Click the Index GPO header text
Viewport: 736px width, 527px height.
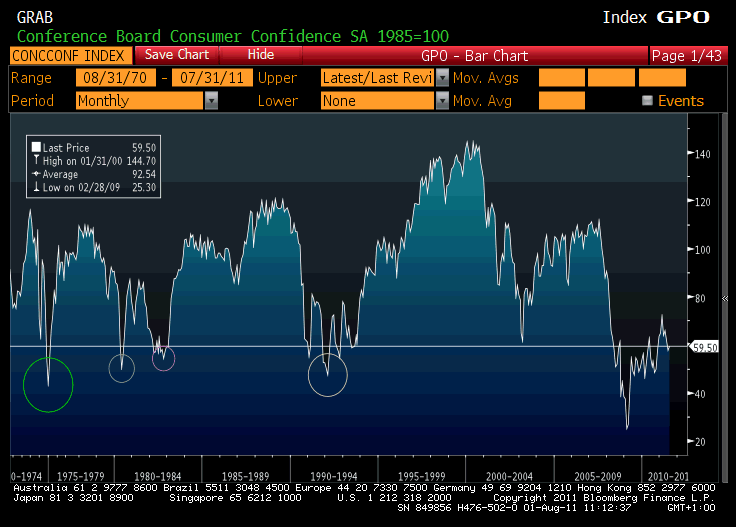(x=656, y=17)
